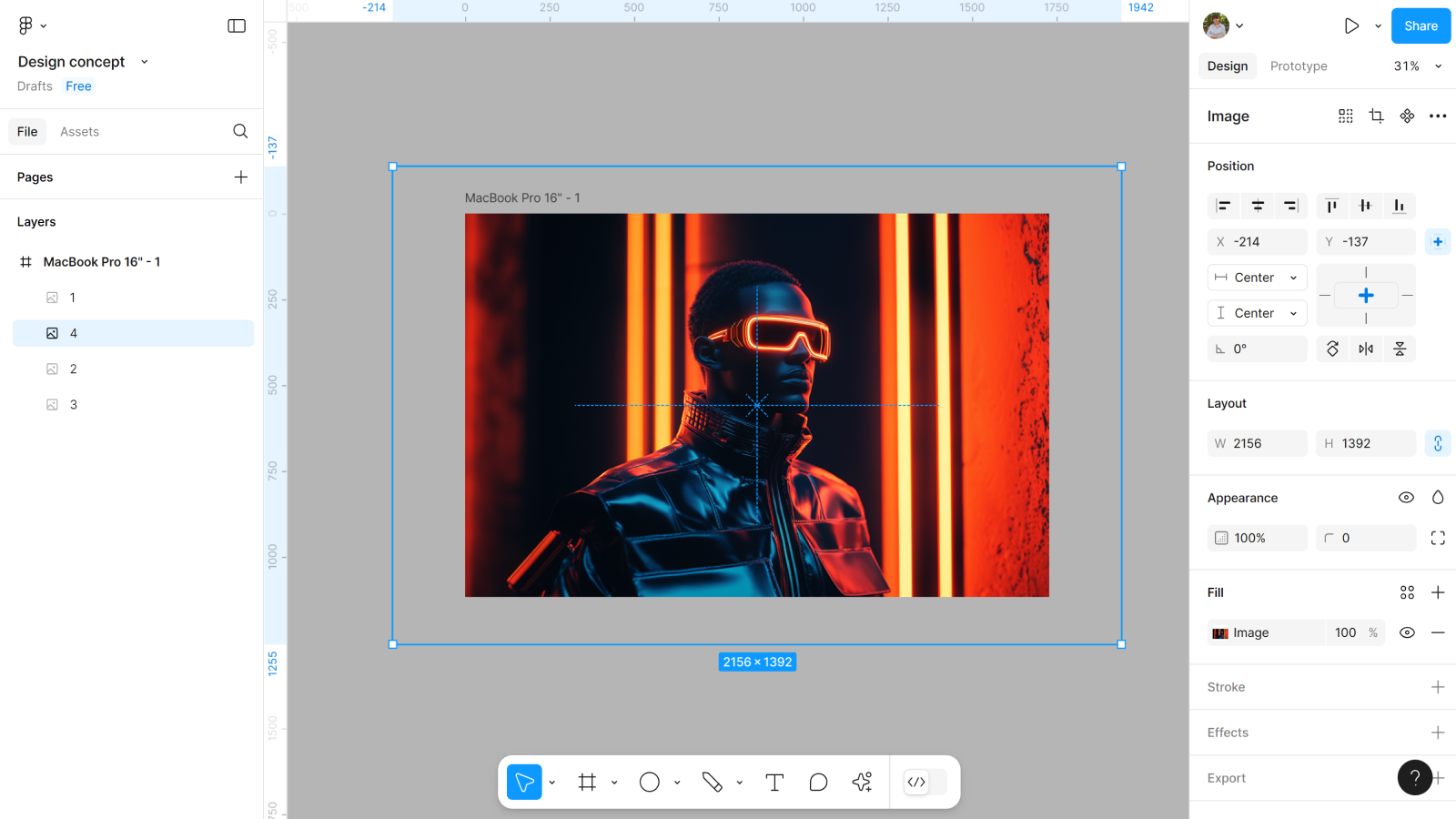
Task: Click the Share button
Action: (1421, 26)
